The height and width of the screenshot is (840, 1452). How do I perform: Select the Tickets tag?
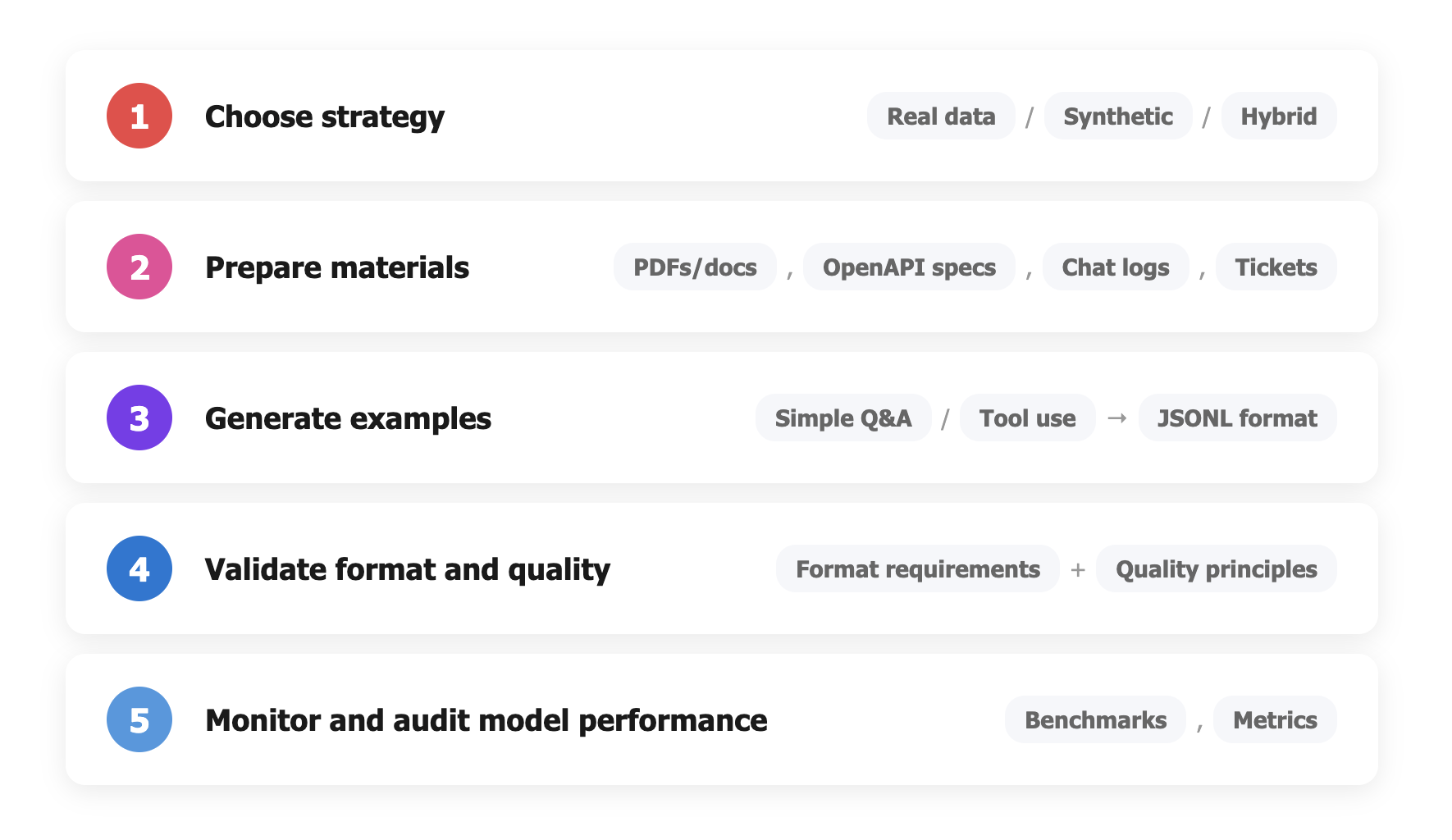1276,267
